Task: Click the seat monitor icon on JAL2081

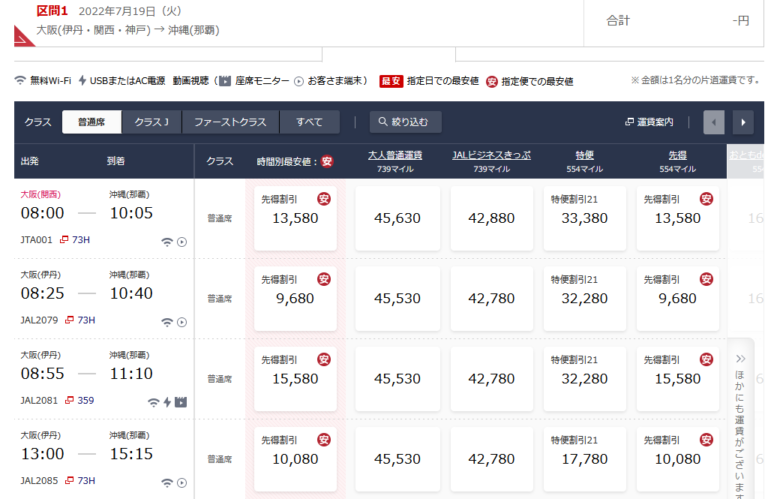Action: click(x=181, y=402)
